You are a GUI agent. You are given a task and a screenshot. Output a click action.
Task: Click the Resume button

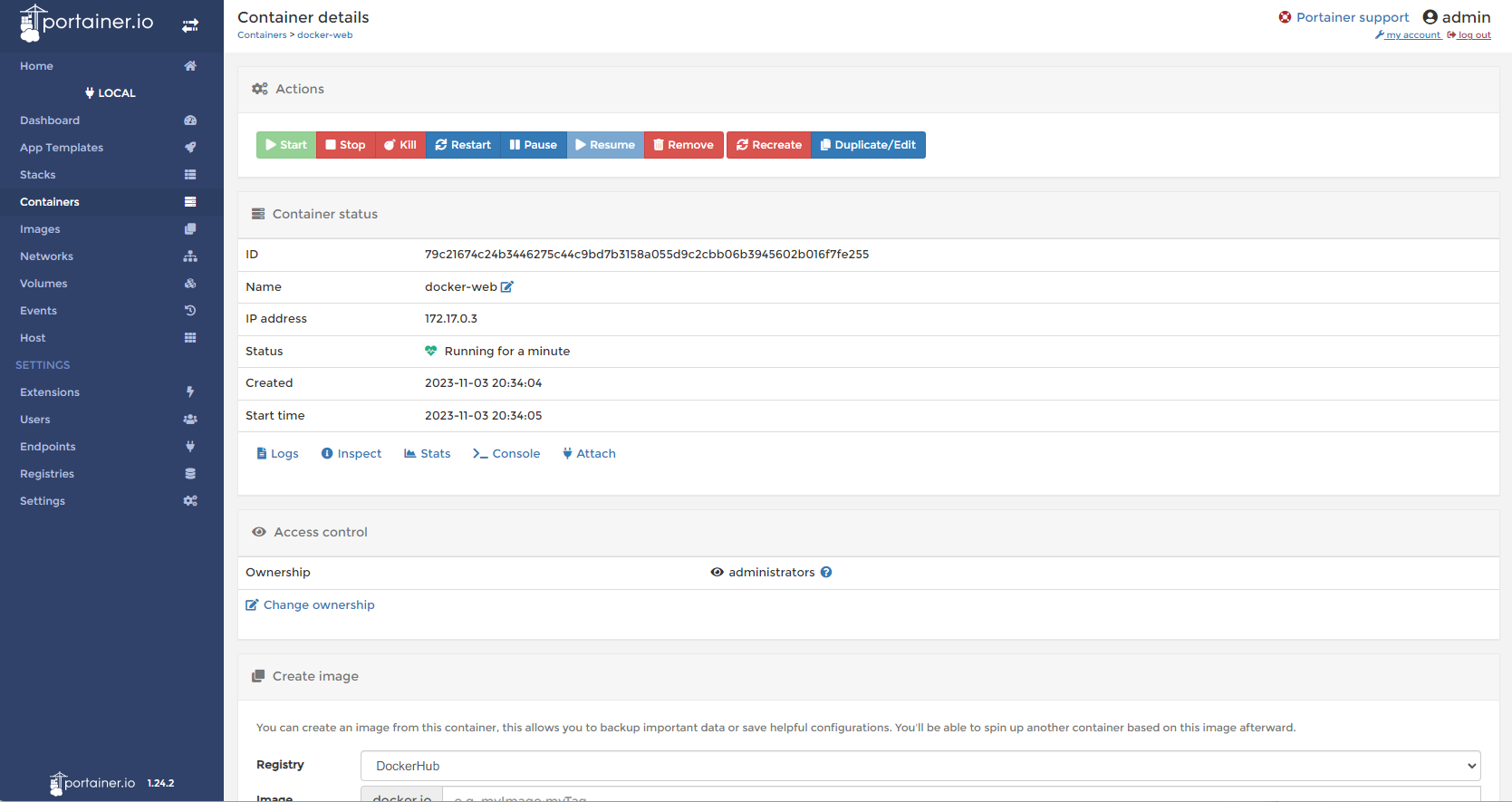tap(605, 145)
